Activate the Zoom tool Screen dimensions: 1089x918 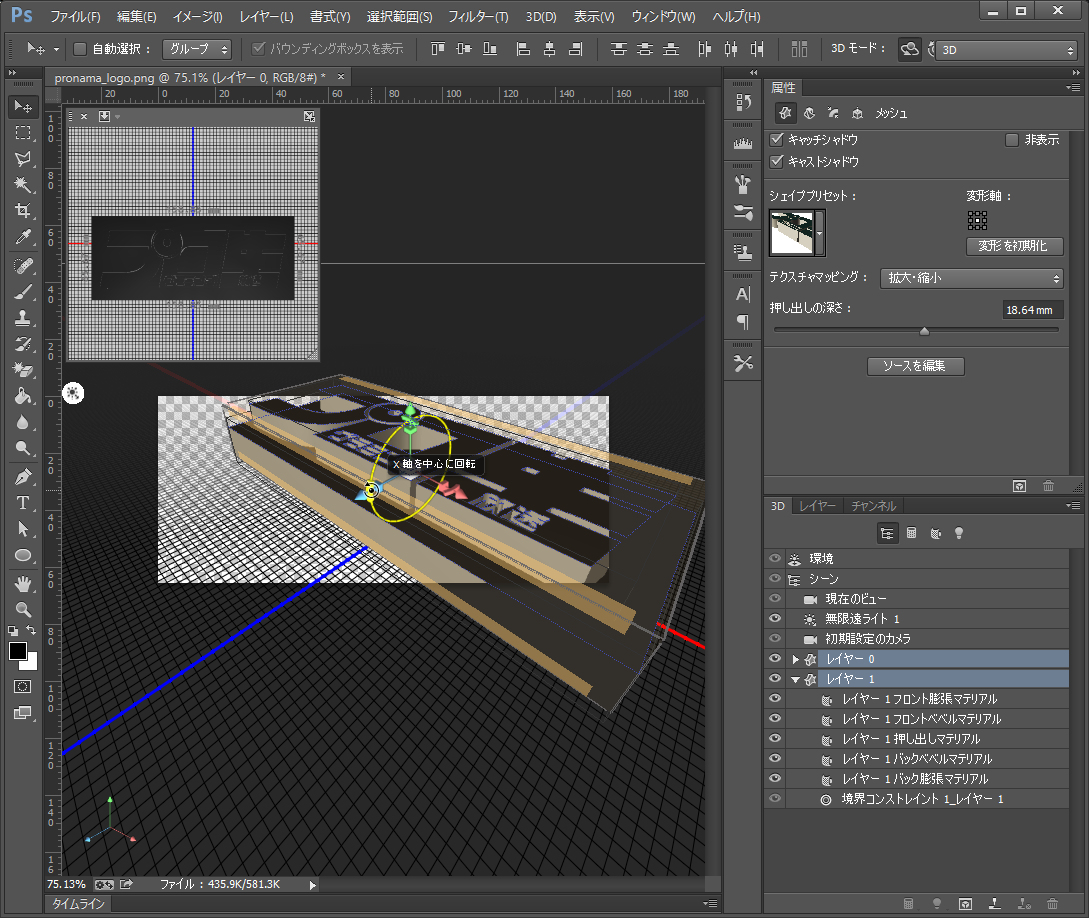(x=23, y=609)
